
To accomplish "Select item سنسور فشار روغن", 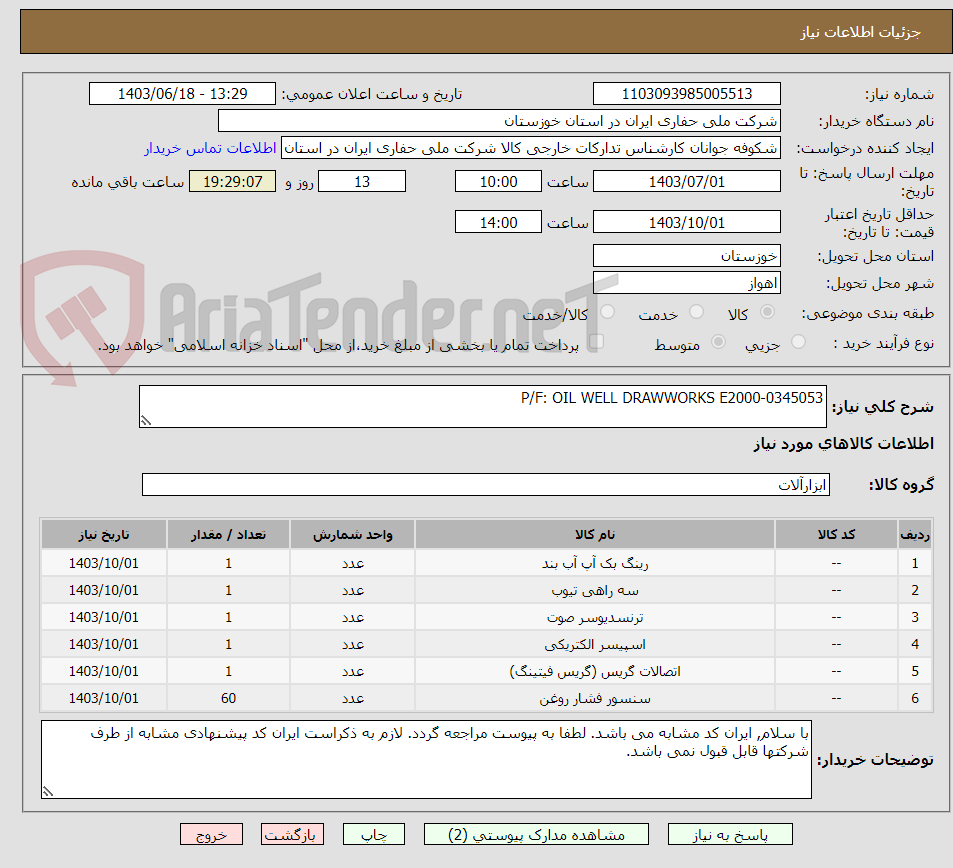I will (x=594, y=698).
